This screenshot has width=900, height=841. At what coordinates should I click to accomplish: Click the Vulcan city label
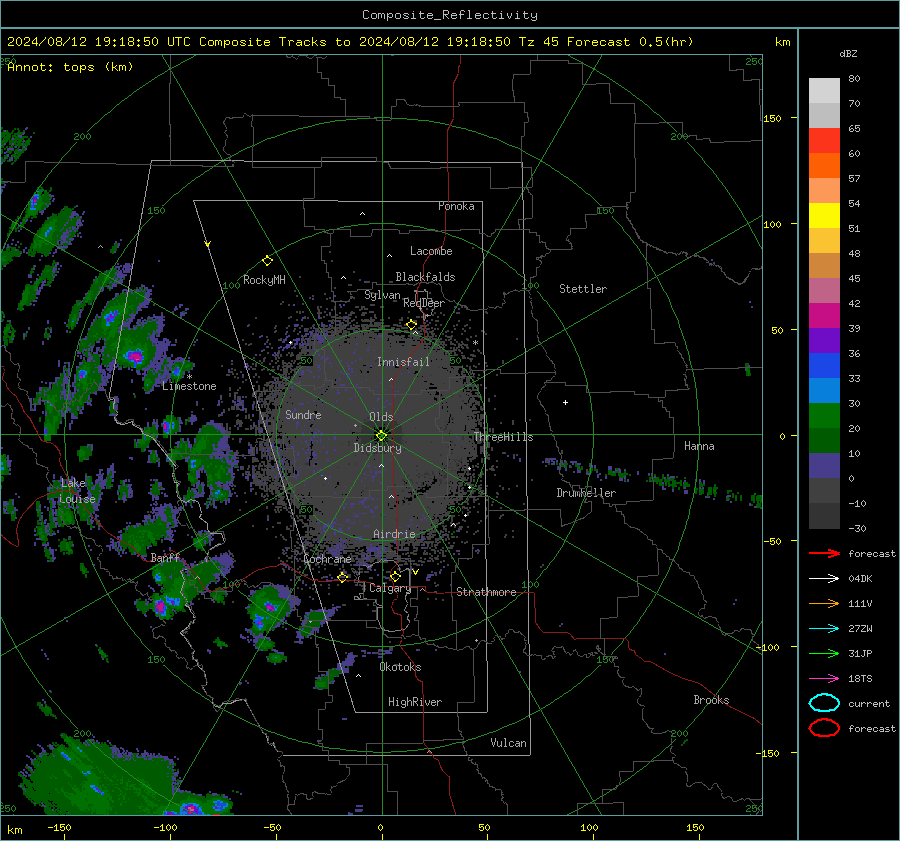509,743
